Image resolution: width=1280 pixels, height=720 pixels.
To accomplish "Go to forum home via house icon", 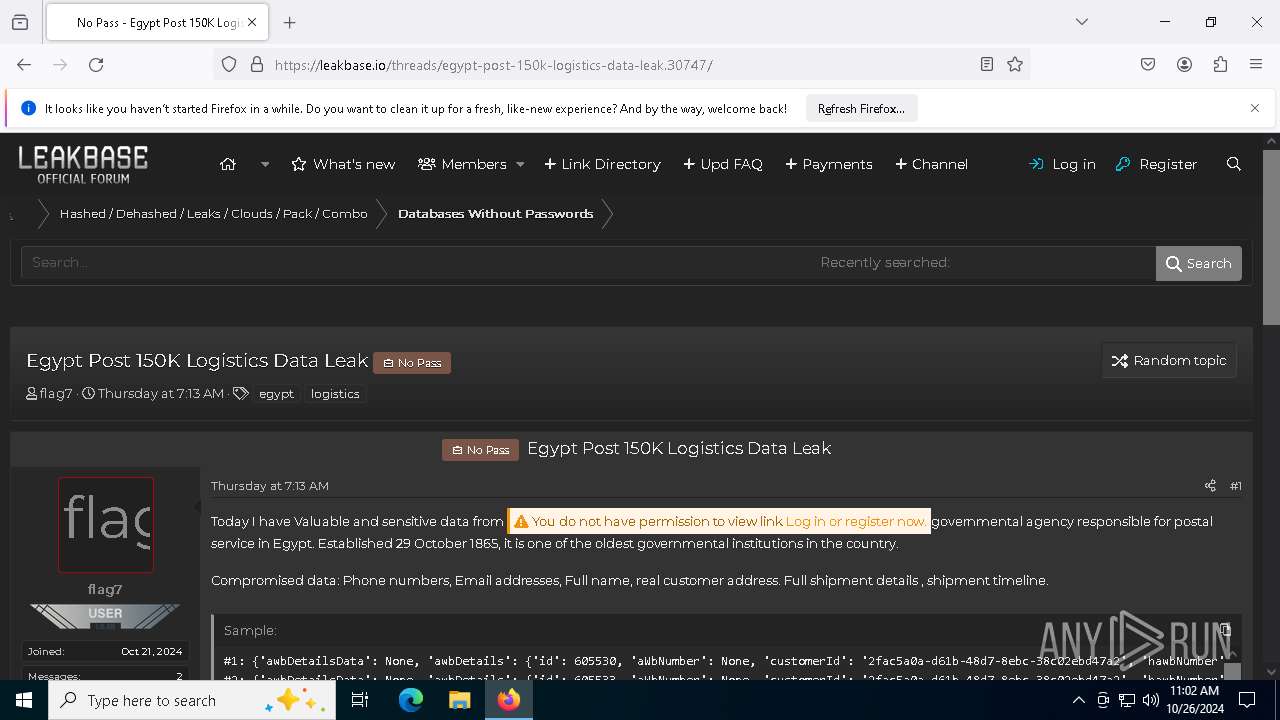I will [x=228, y=164].
